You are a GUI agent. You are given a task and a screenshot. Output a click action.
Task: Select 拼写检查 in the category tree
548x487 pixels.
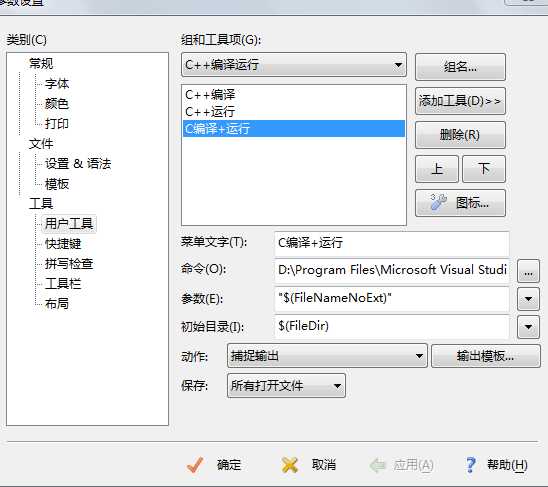(x=69, y=264)
